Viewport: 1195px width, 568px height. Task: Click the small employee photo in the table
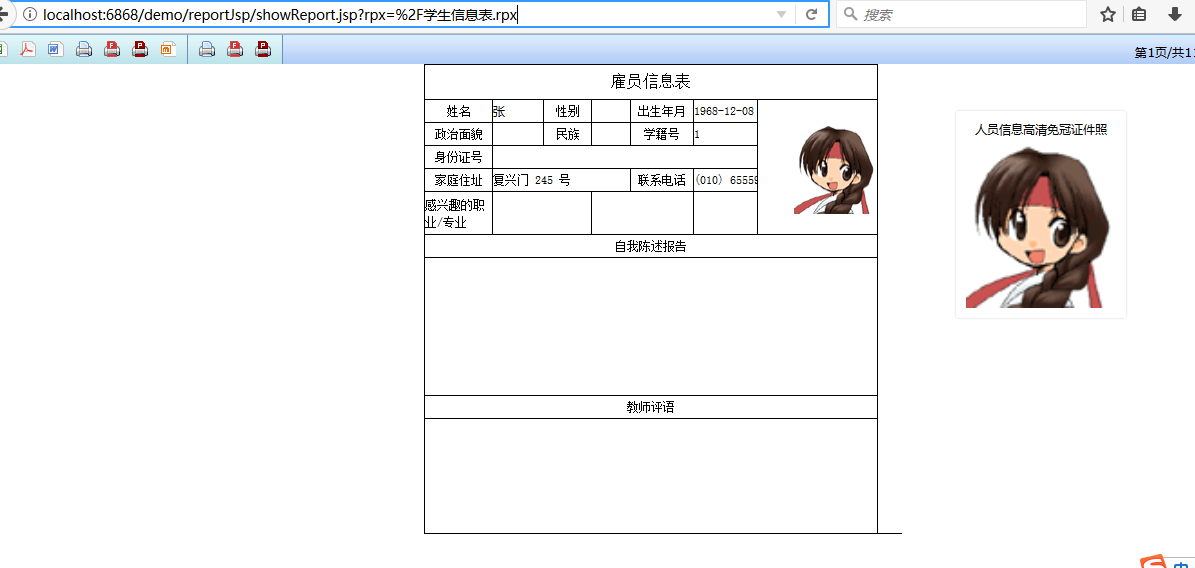835,170
